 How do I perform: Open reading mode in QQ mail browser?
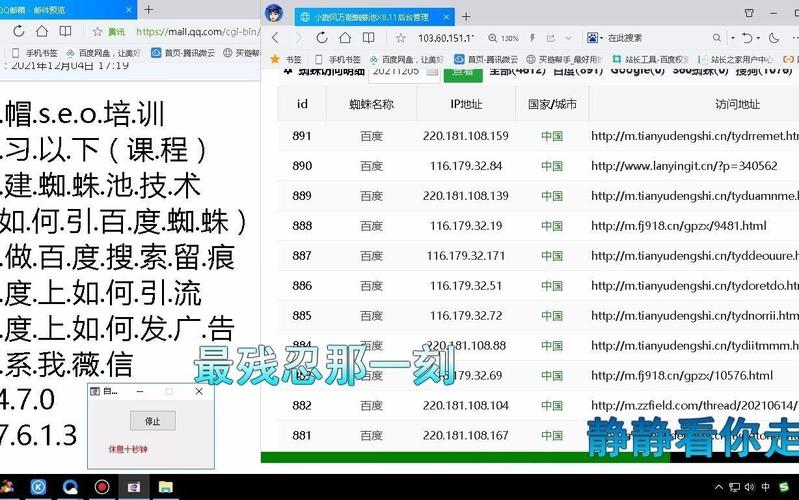click(65, 31)
